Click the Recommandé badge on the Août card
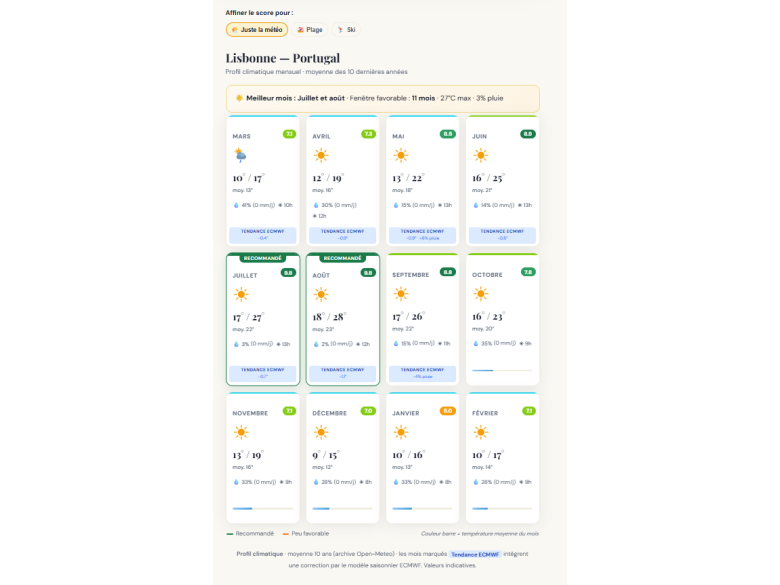The height and width of the screenshot is (585, 780). tap(343, 258)
